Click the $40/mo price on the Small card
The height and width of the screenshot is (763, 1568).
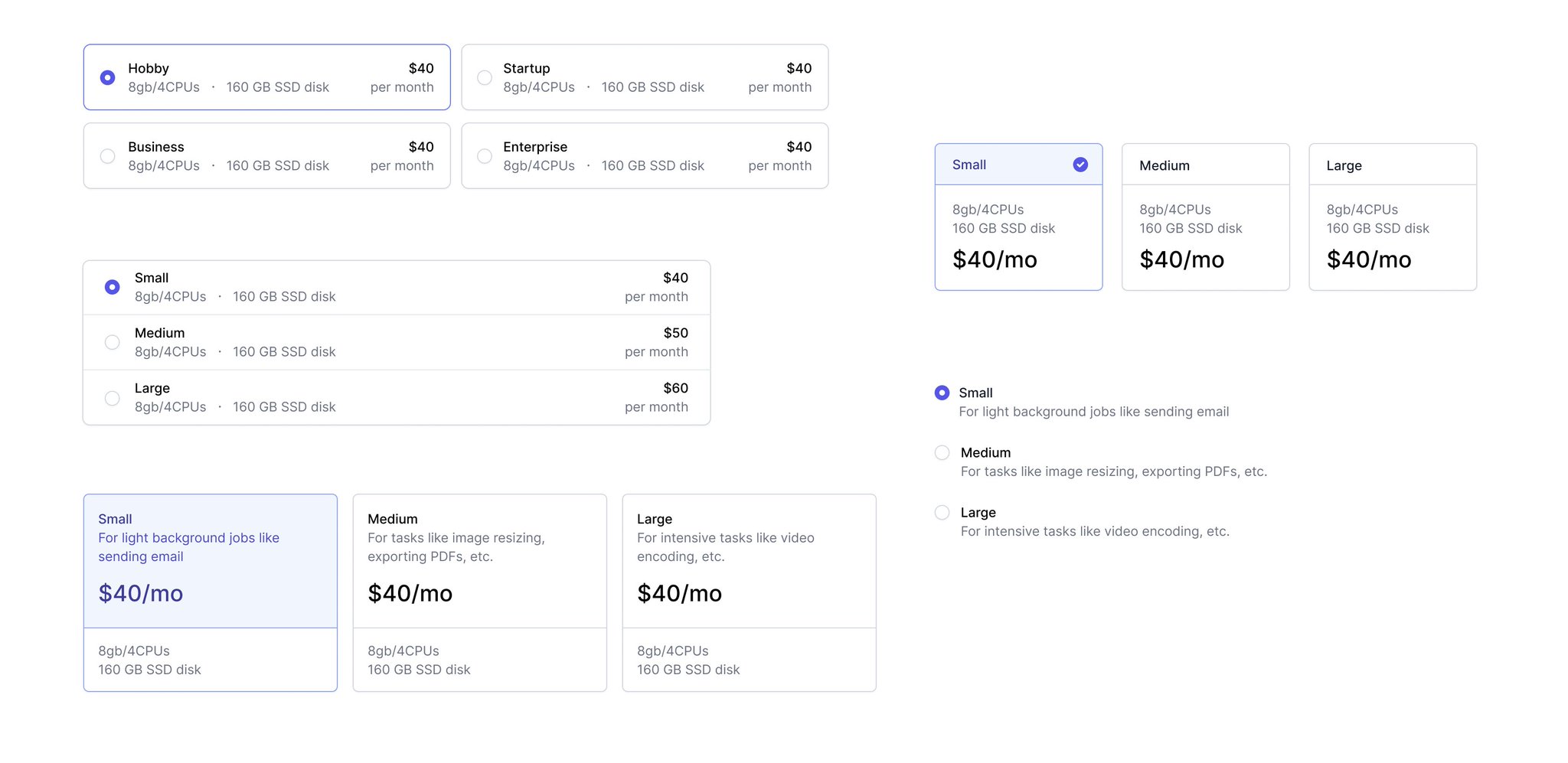[140, 593]
